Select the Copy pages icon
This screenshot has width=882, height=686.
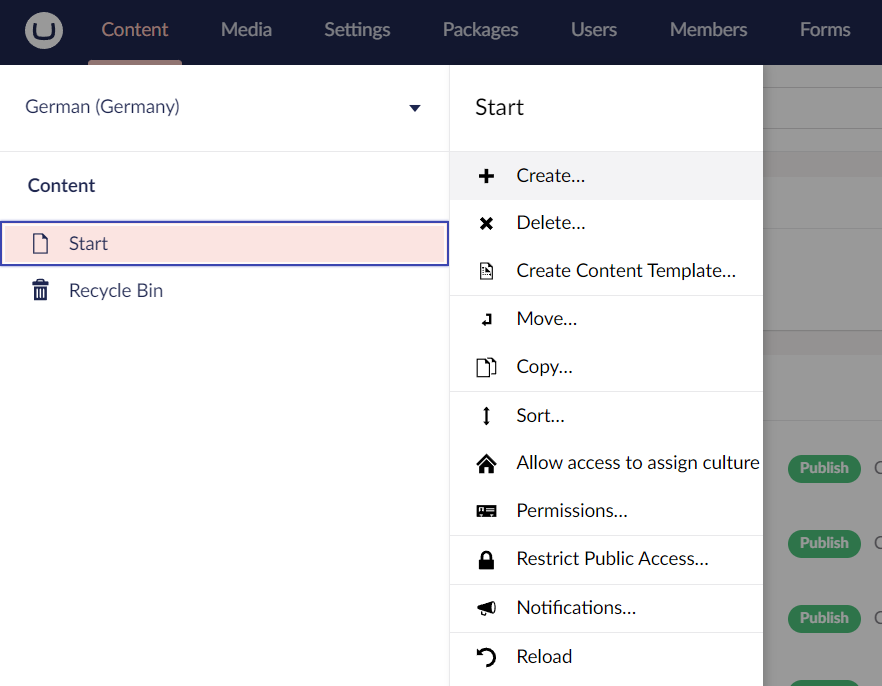pos(486,367)
